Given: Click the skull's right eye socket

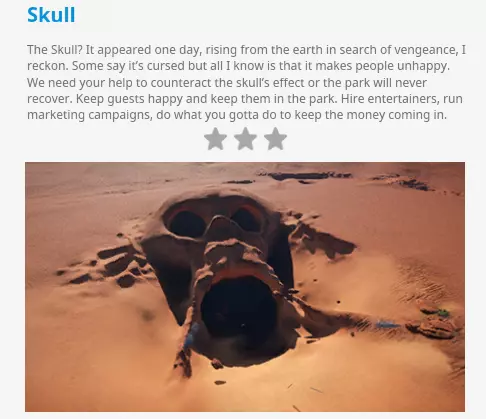Looking at the screenshot, I should (246, 220).
